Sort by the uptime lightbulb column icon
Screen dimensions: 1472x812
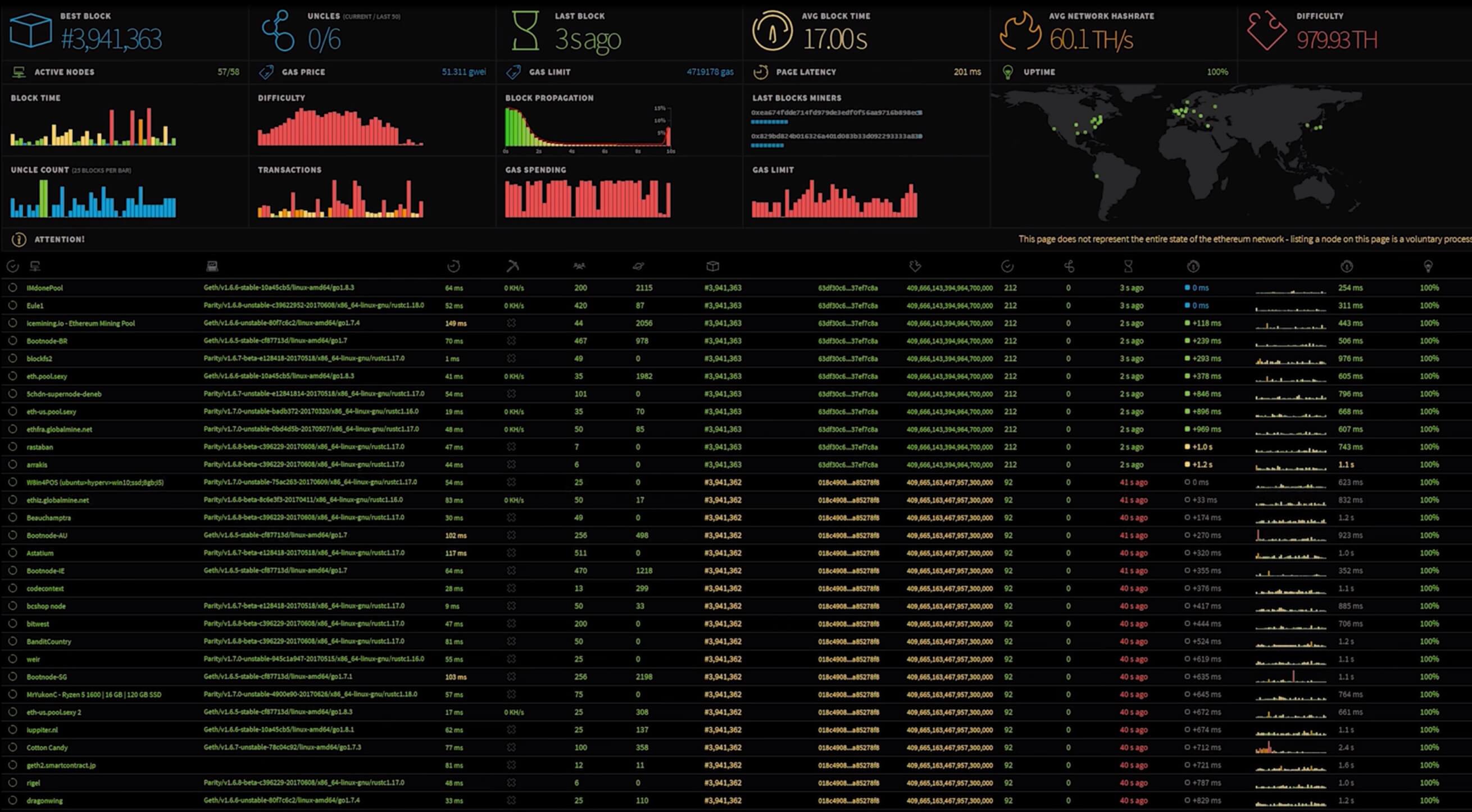[x=1428, y=266]
